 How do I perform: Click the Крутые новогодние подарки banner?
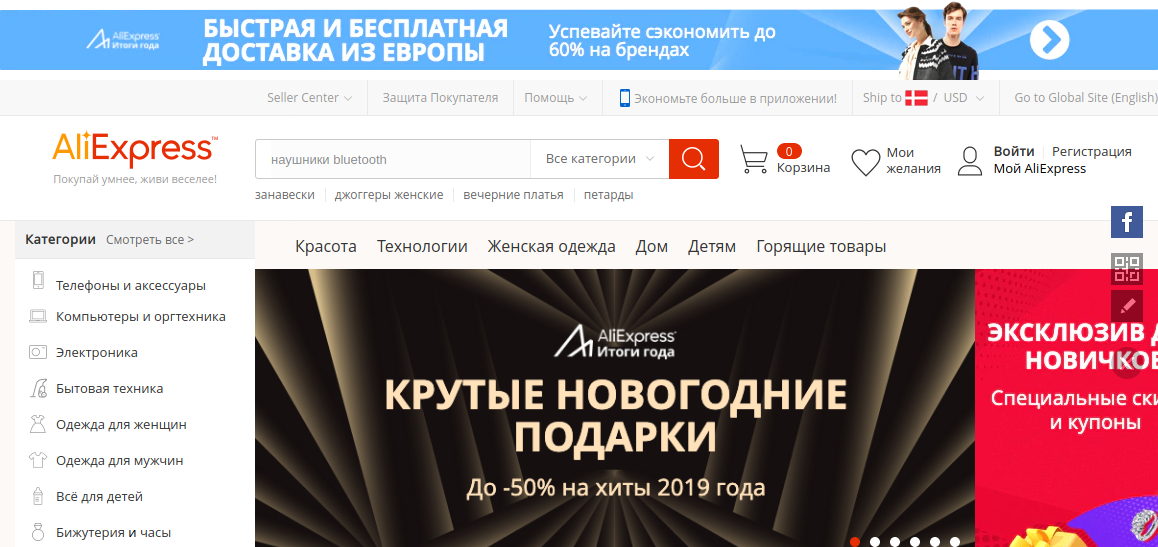point(614,407)
